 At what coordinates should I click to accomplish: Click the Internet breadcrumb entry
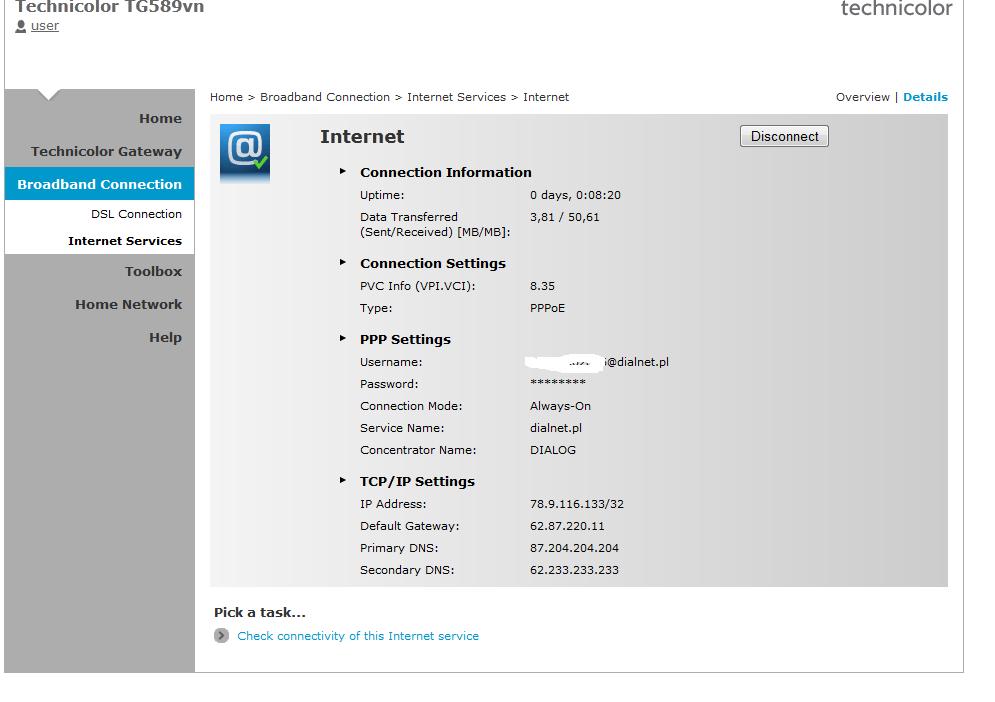(546, 97)
